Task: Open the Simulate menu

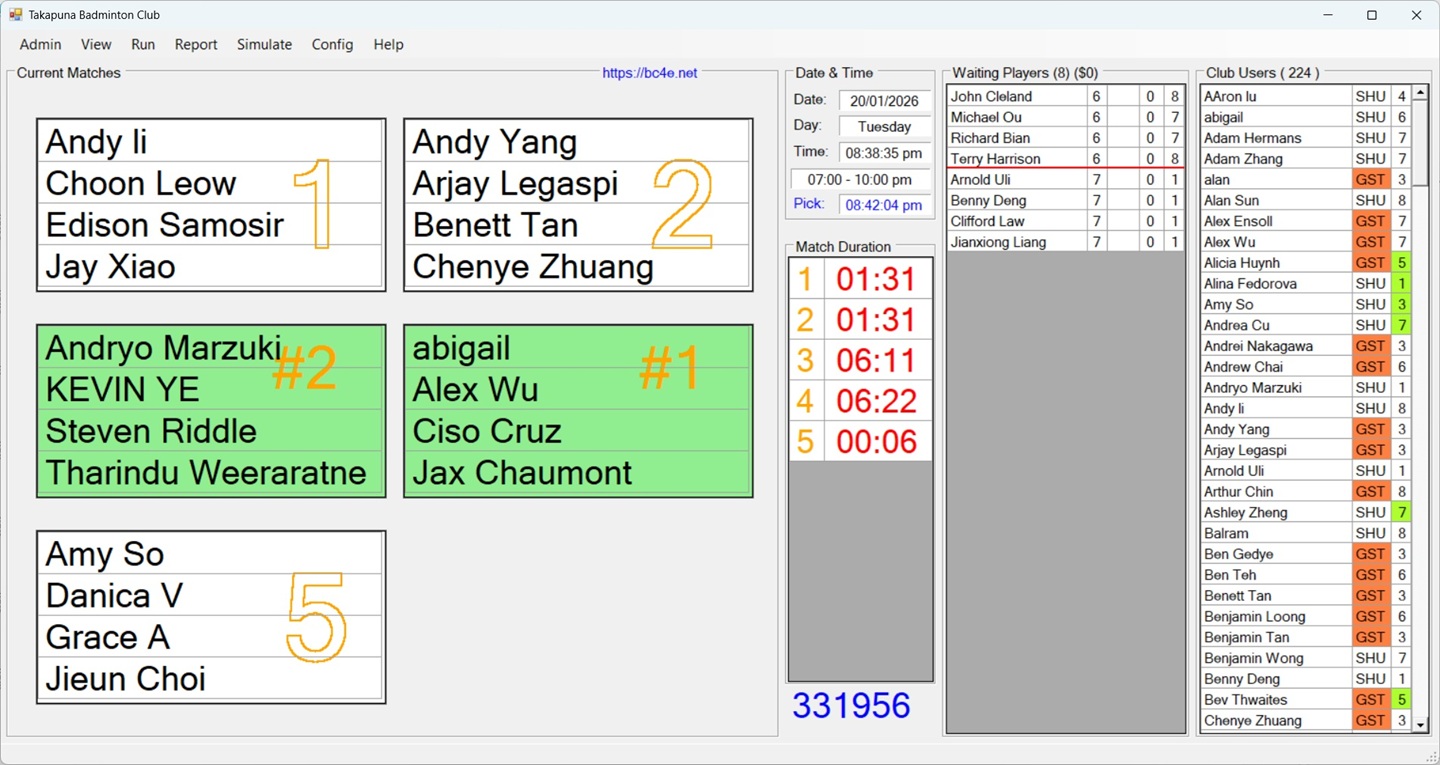Action: click(x=264, y=44)
